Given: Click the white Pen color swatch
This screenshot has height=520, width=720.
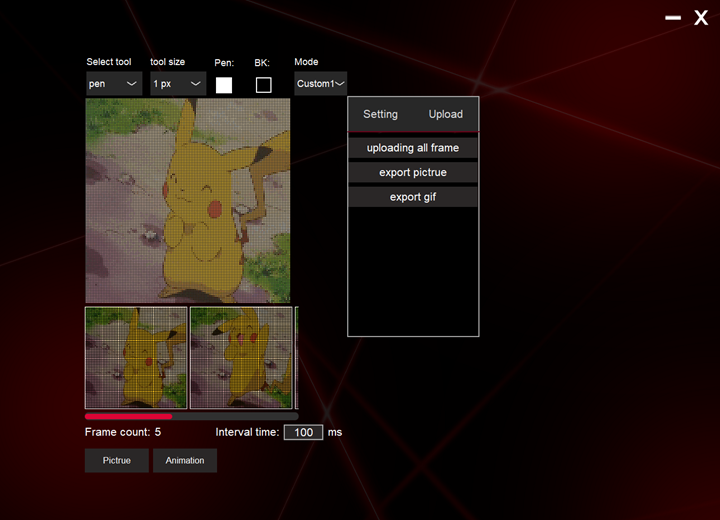Looking at the screenshot, I should click(224, 85).
